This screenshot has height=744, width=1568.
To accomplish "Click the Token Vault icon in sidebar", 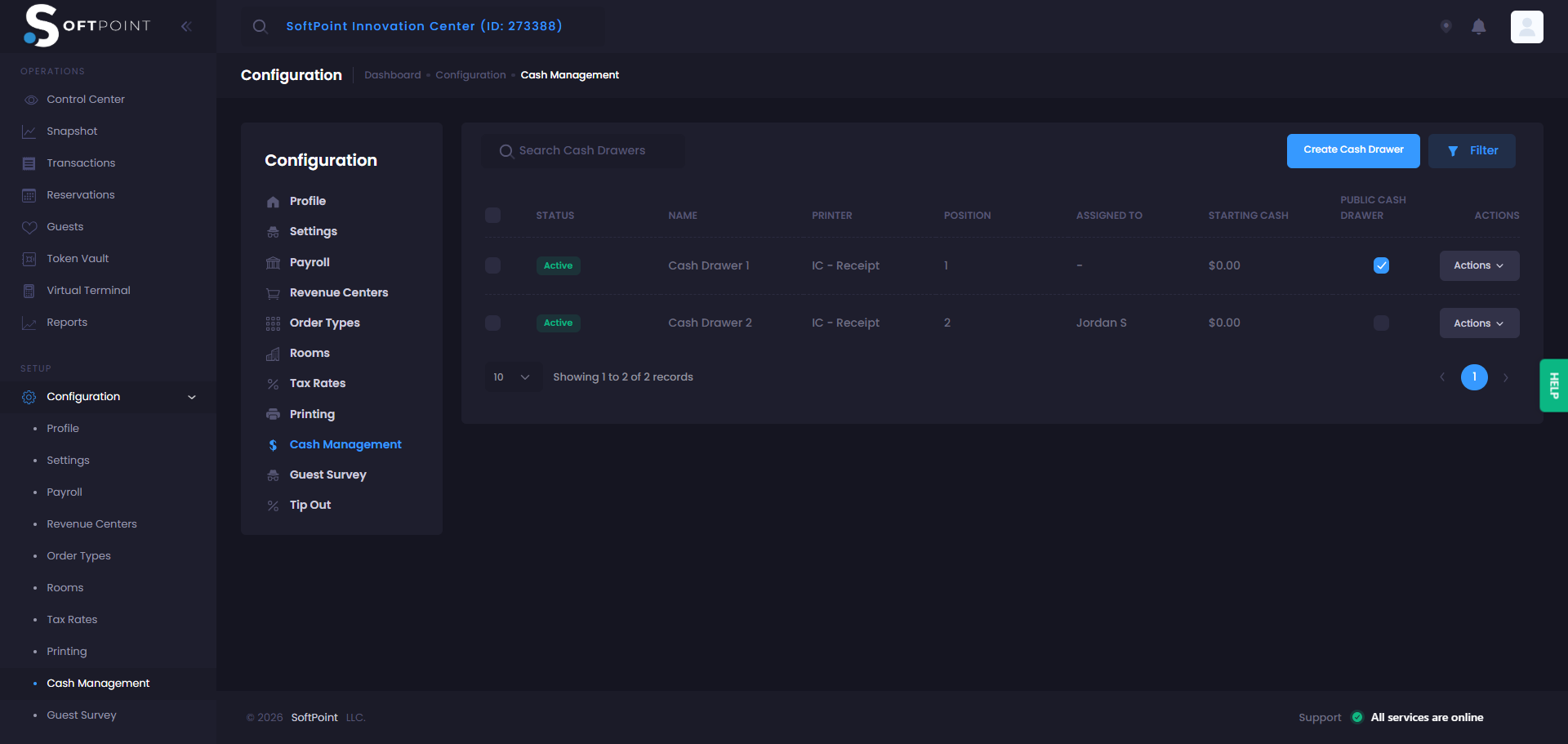I will coord(29,259).
